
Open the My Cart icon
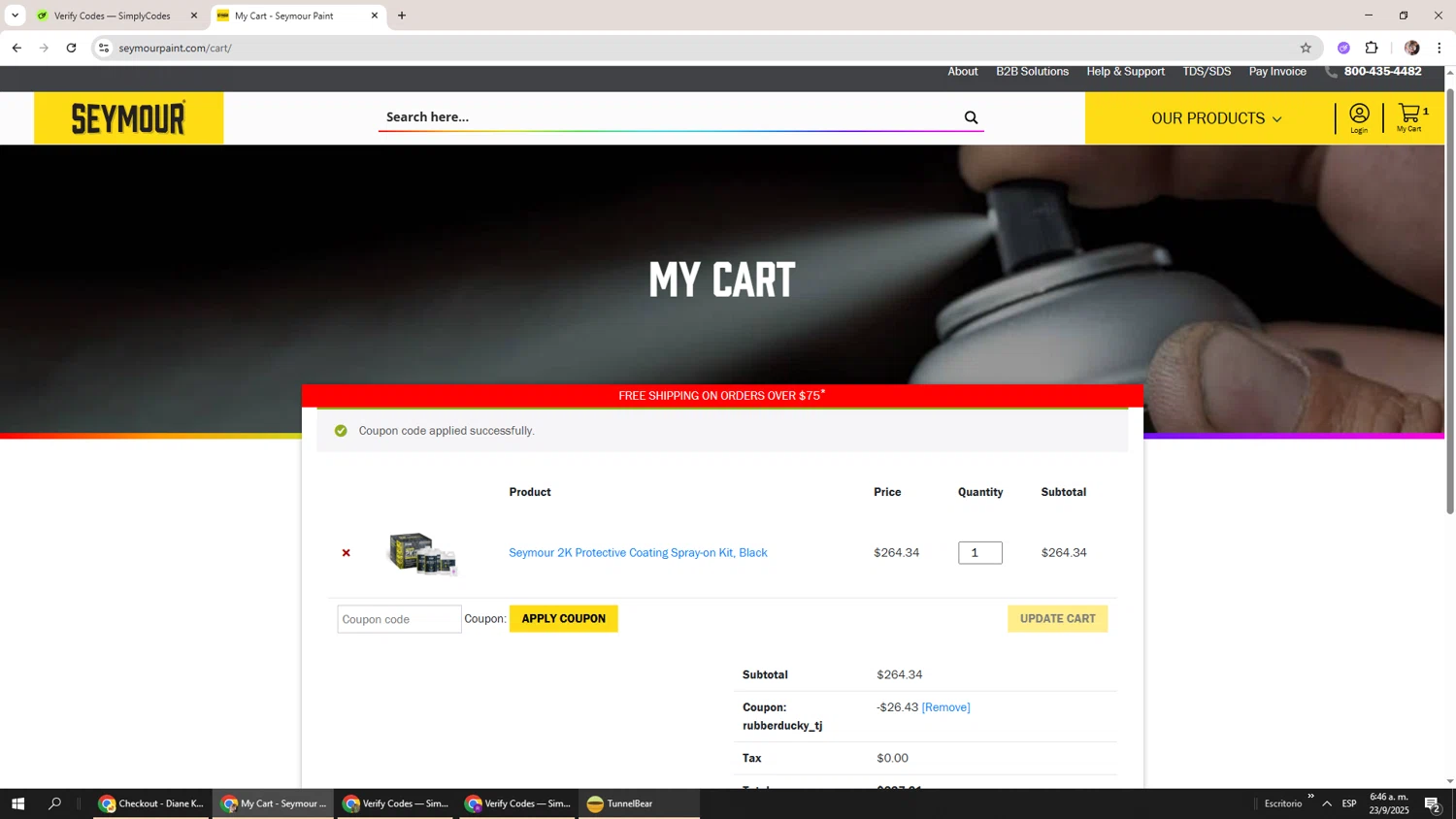pos(1411,118)
